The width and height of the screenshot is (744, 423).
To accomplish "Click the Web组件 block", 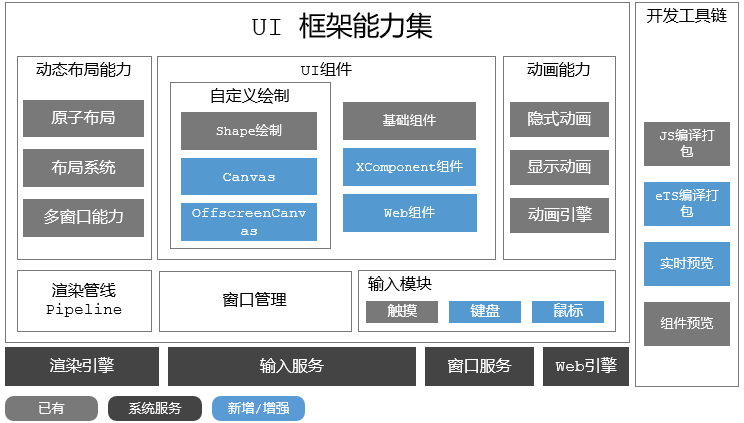I will pos(409,213).
